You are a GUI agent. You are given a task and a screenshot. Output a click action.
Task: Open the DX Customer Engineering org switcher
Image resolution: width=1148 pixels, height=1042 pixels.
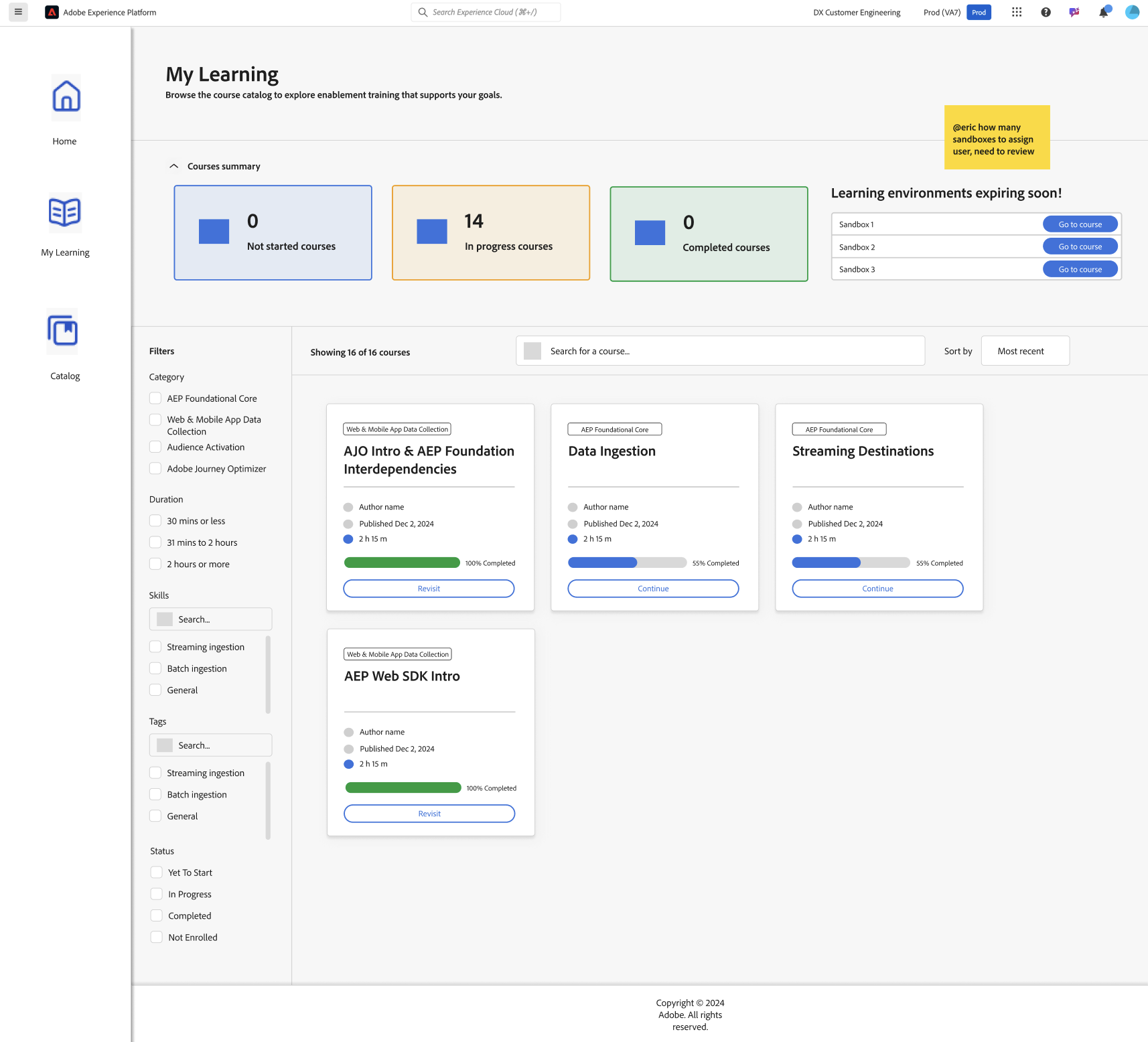857,12
